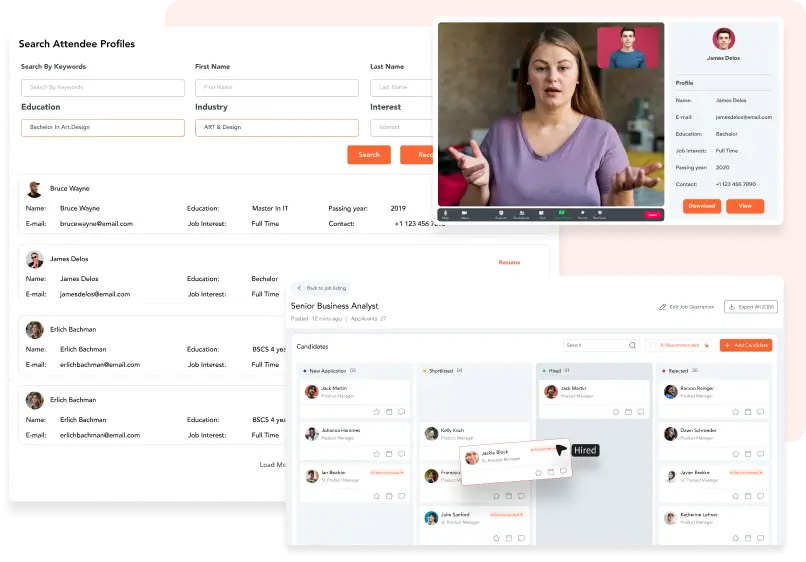
Task: Click the Search By Keywords input field
Action: coord(103,87)
